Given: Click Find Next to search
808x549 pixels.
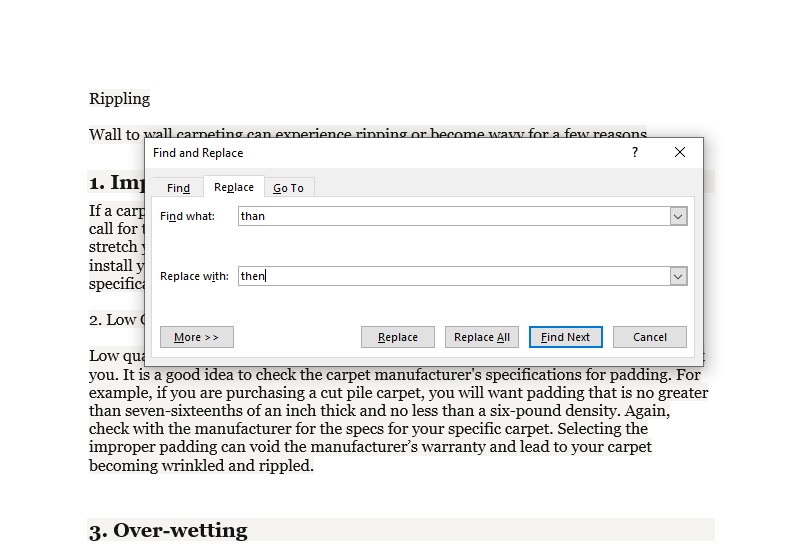Looking at the screenshot, I should (565, 337).
